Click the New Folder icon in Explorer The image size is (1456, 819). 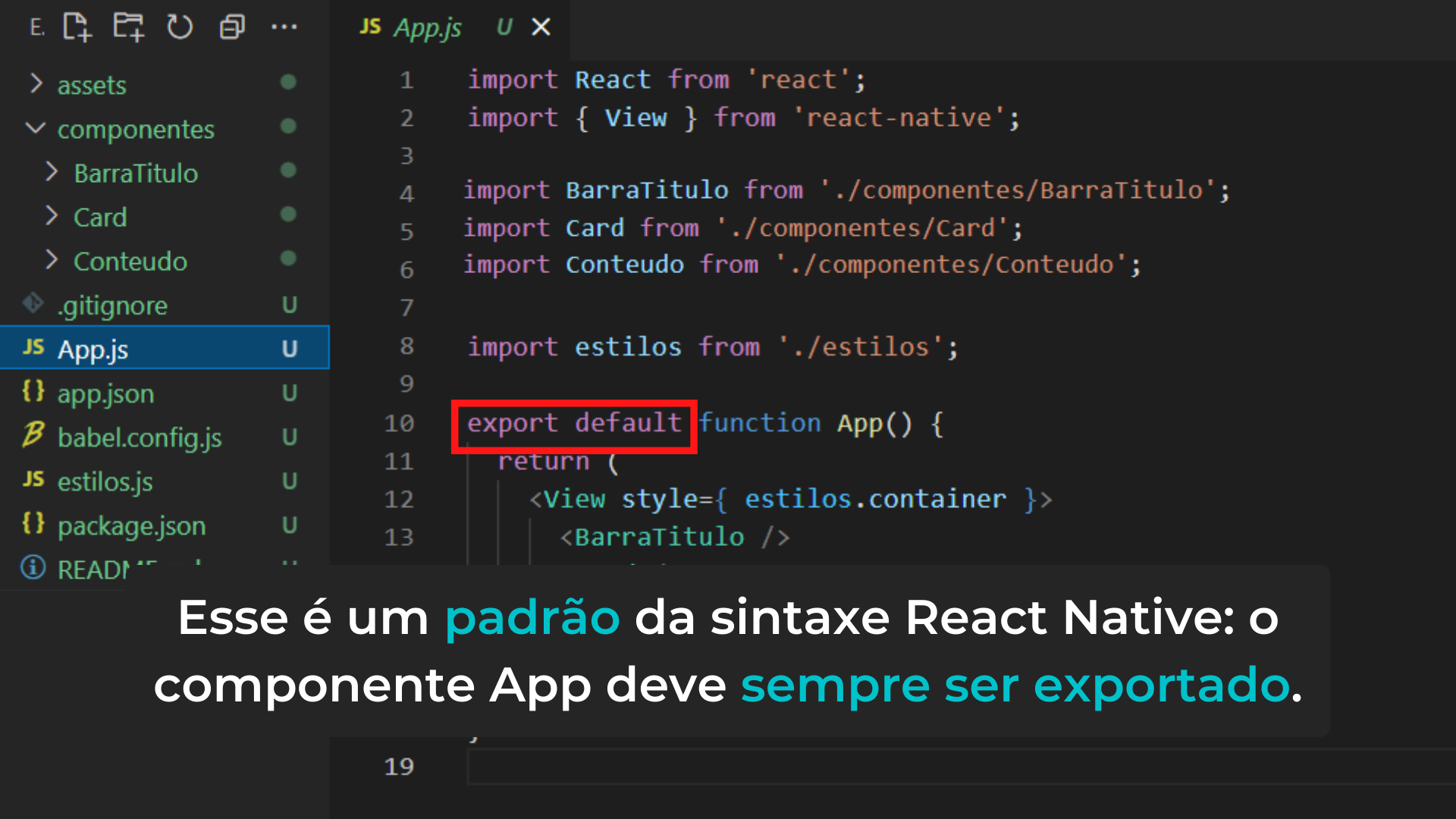point(128,27)
